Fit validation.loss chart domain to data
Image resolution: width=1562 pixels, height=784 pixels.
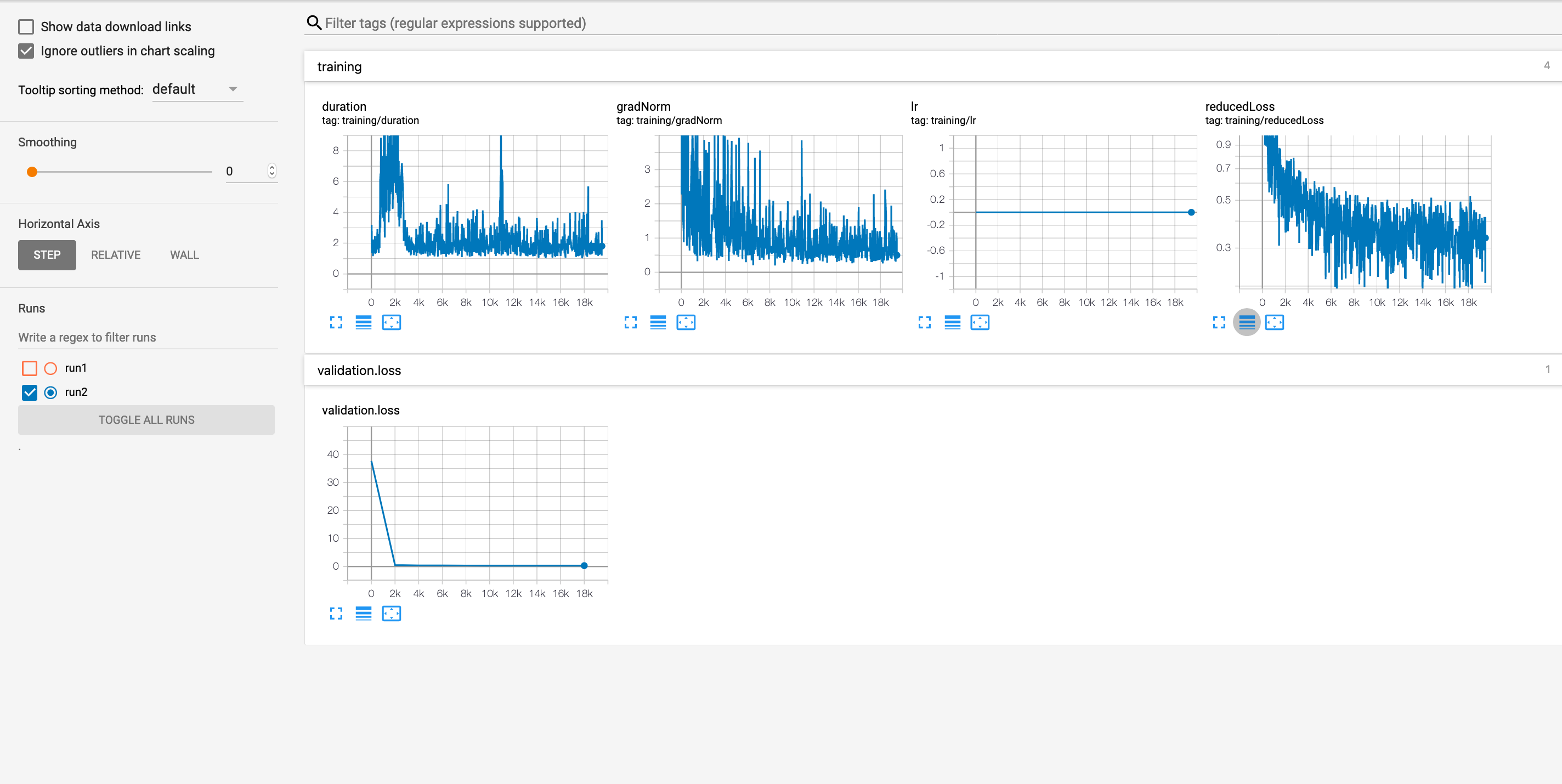392,613
